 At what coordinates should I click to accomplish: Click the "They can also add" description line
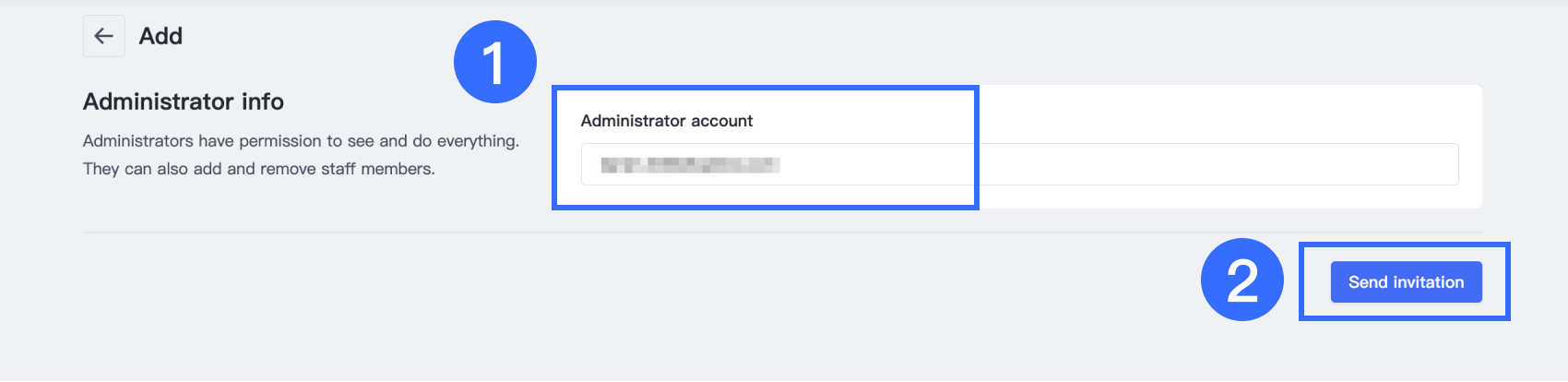pyautogui.click(x=258, y=169)
